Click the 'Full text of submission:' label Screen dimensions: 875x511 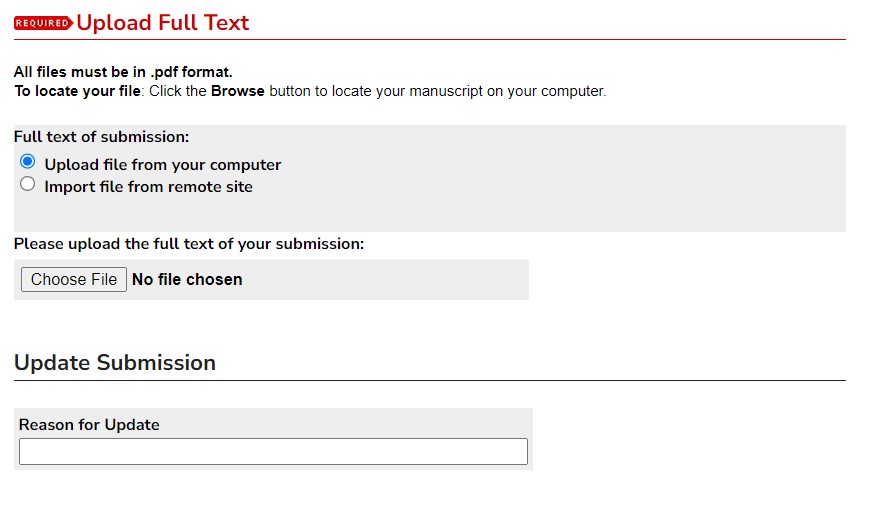[x=101, y=137]
